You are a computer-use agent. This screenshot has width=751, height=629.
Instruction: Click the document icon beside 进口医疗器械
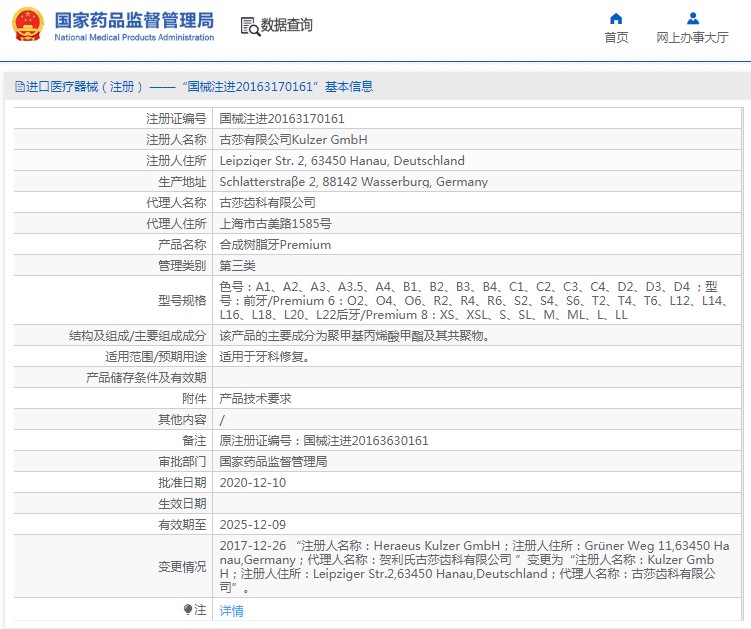pos(20,87)
